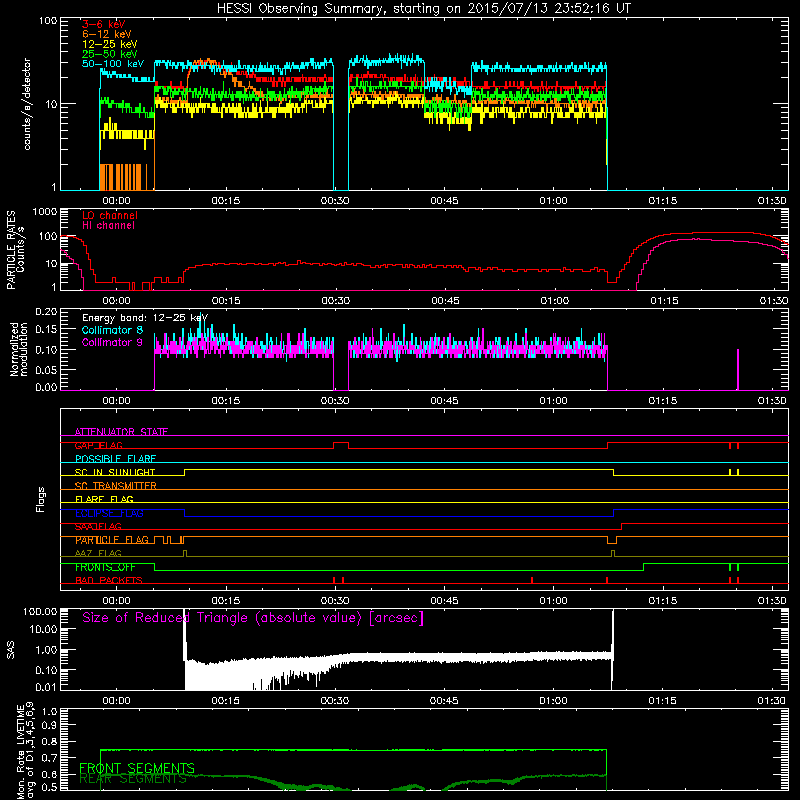Click the GAP_FLAG label
800x800 pixels.
98,445
